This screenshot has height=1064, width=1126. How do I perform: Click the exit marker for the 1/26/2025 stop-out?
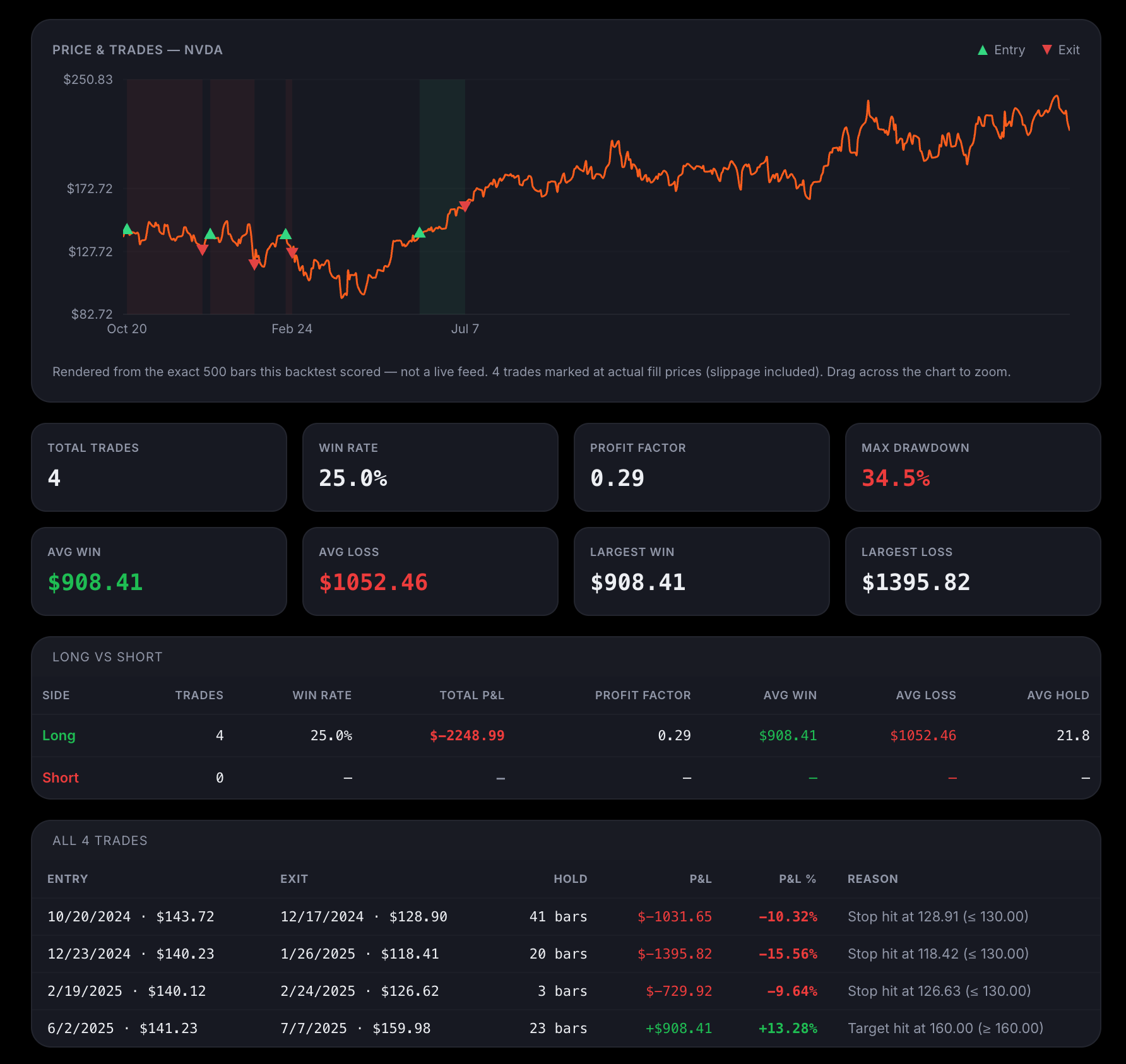pos(254,264)
